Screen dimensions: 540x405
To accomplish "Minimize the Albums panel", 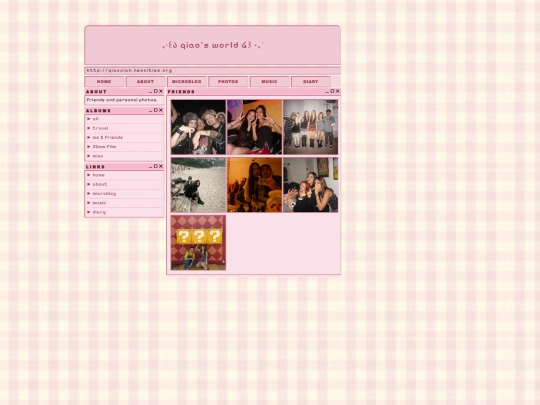I will pyautogui.click(x=150, y=111).
